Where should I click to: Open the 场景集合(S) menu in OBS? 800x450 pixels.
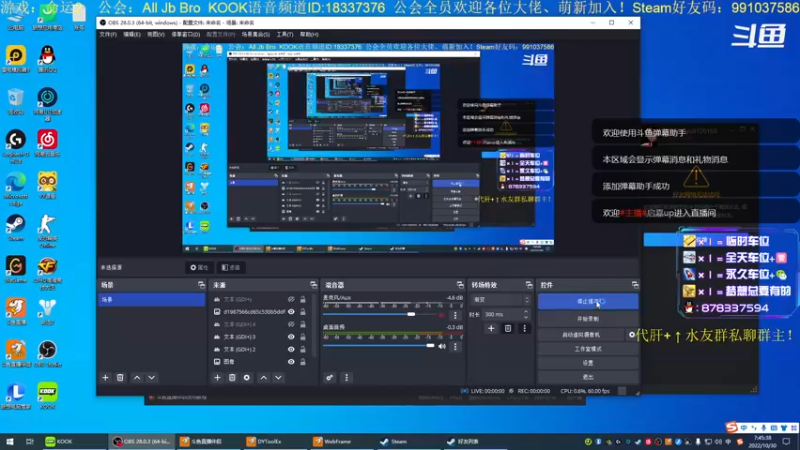tap(256, 34)
